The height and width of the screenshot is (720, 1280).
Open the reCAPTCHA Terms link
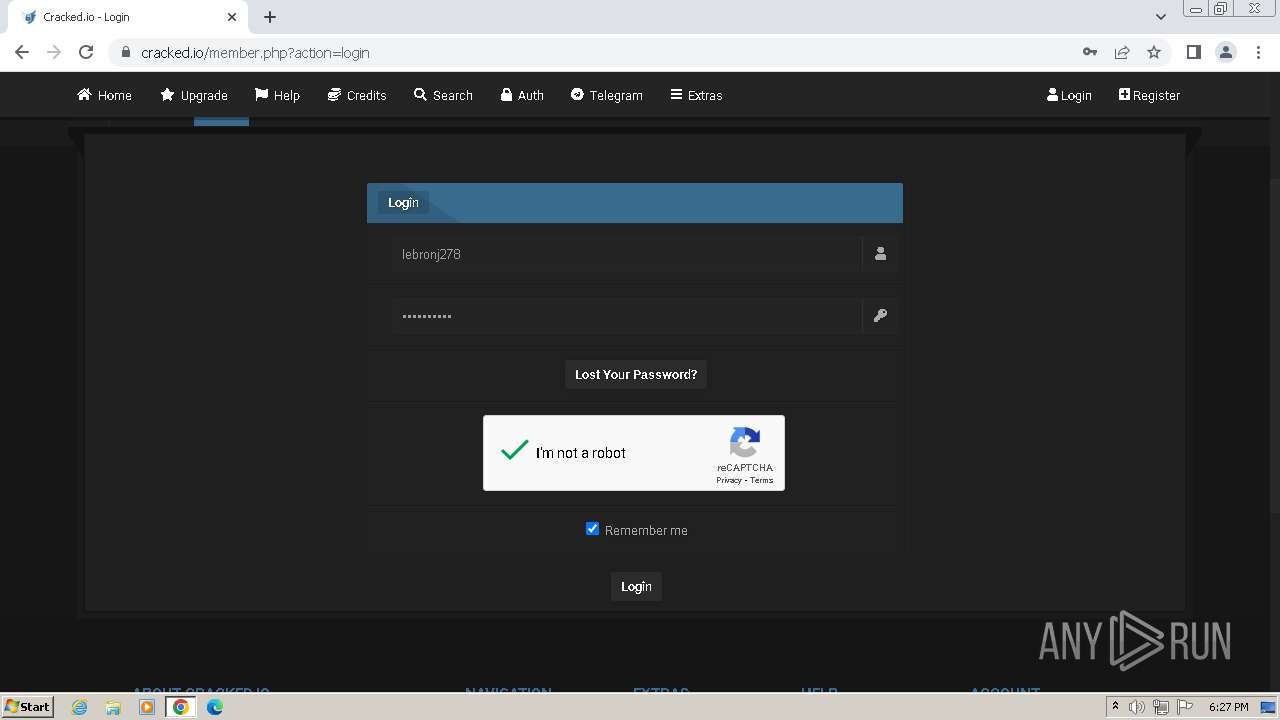point(762,481)
